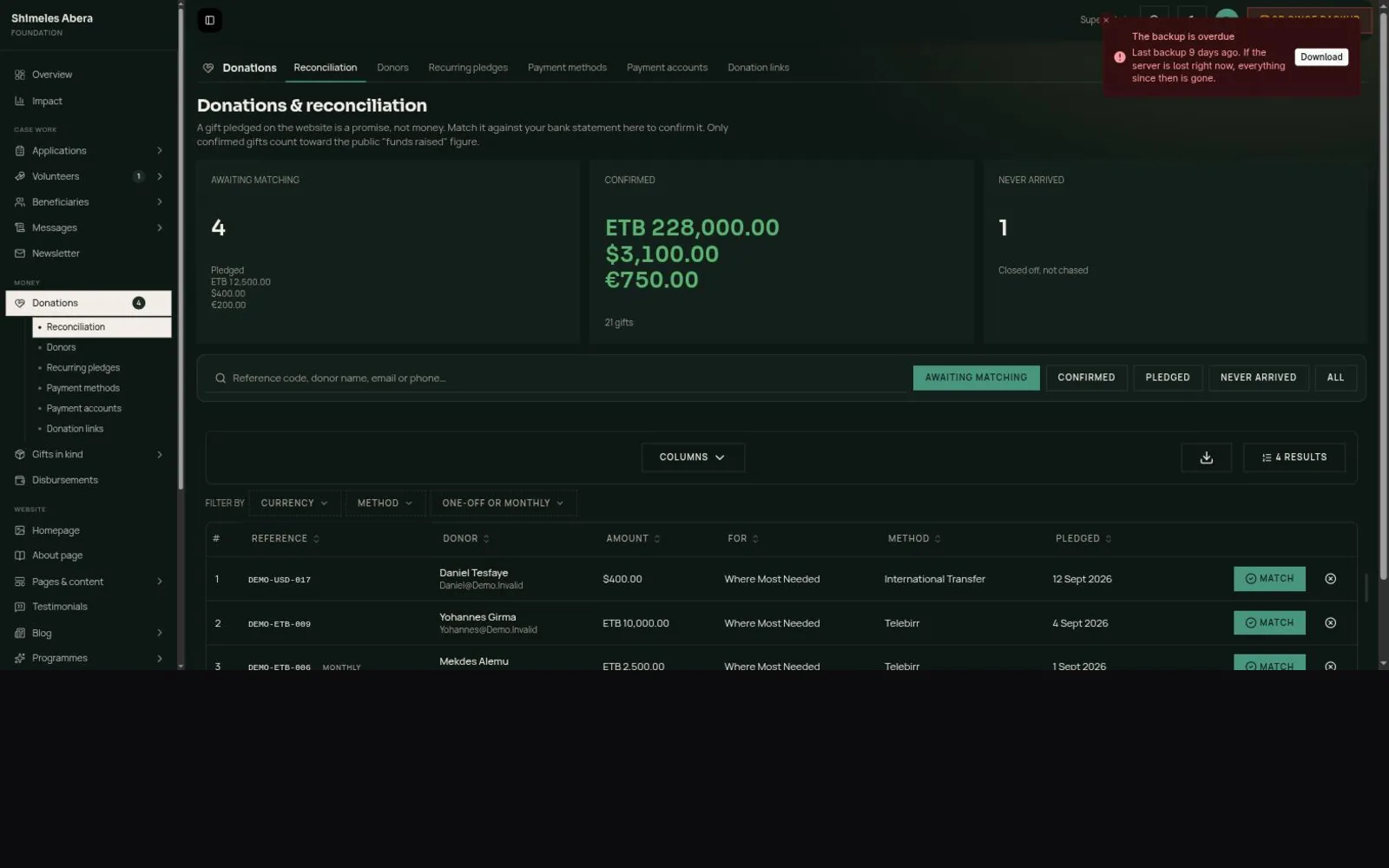Switch to the Recurring pledges tab

coord(468,68)
